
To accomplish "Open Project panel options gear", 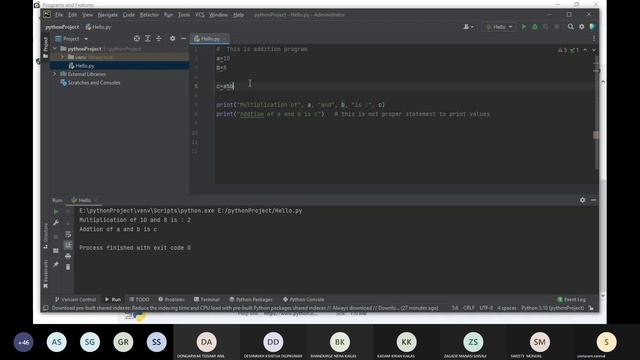I will (172, 38).
